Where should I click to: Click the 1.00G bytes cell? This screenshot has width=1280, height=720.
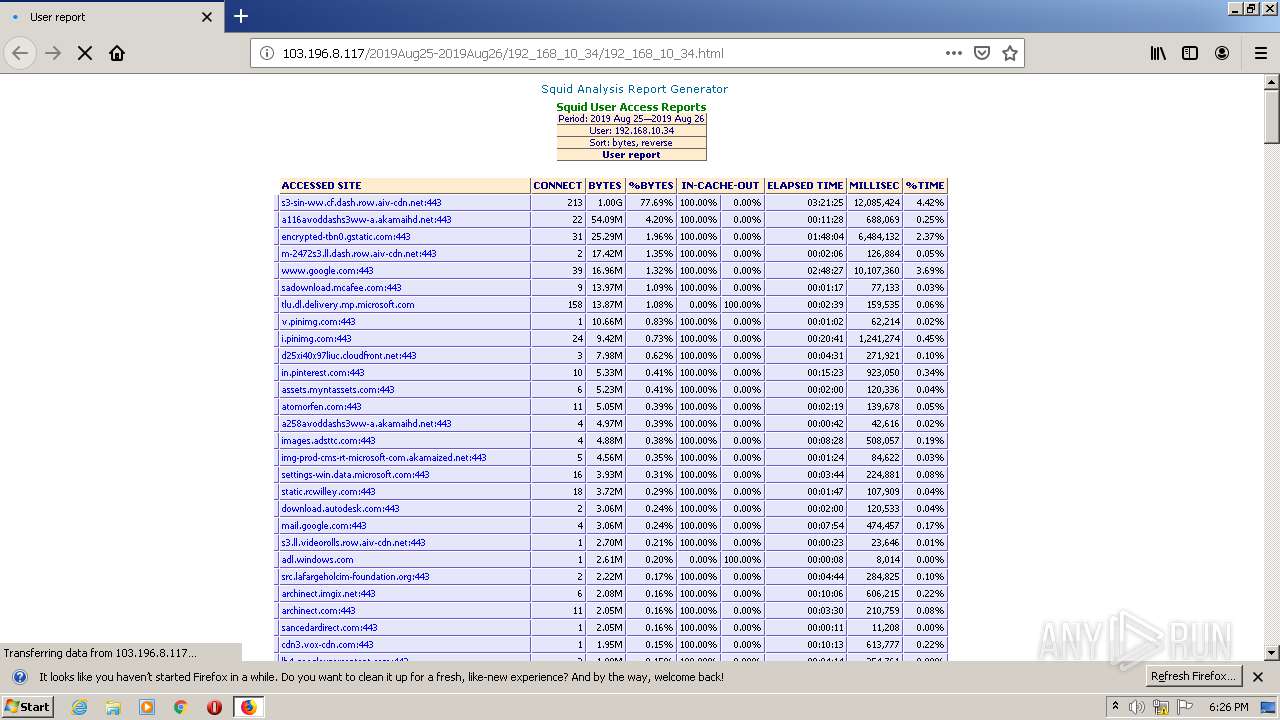pyautogui.click(x=605, y=203)
